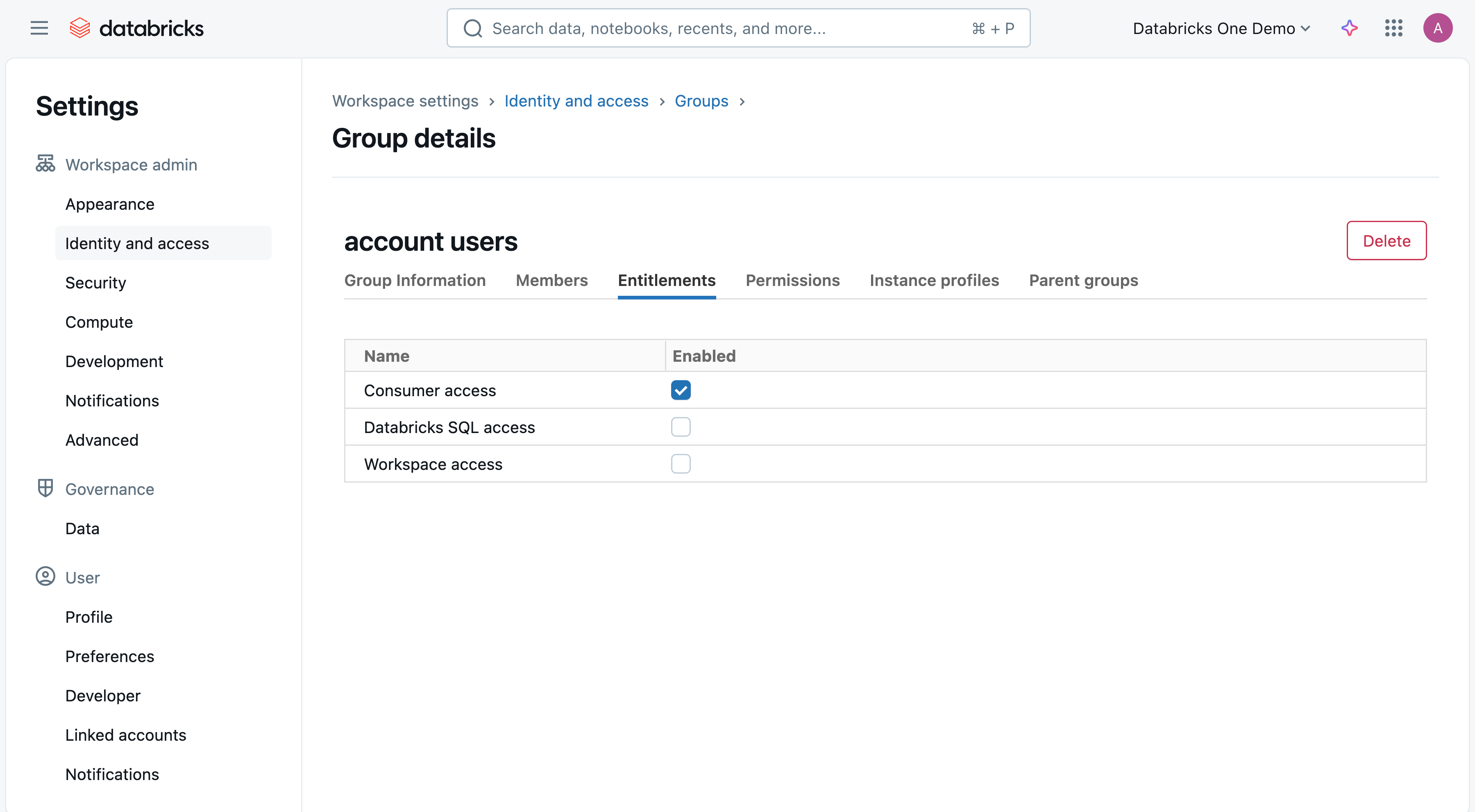This screenshot has width=1475, height=812.
Task: Open Security settings in the sidebar
Action: [95, 282]
